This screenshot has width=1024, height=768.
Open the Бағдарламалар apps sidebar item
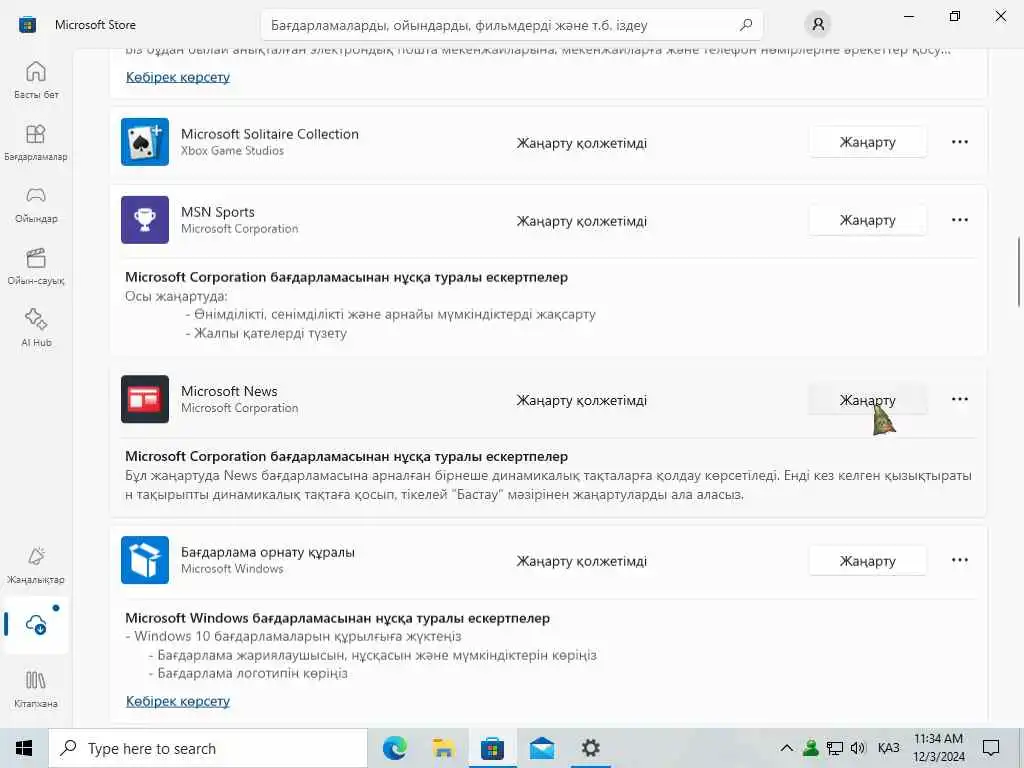pos(36,142)
